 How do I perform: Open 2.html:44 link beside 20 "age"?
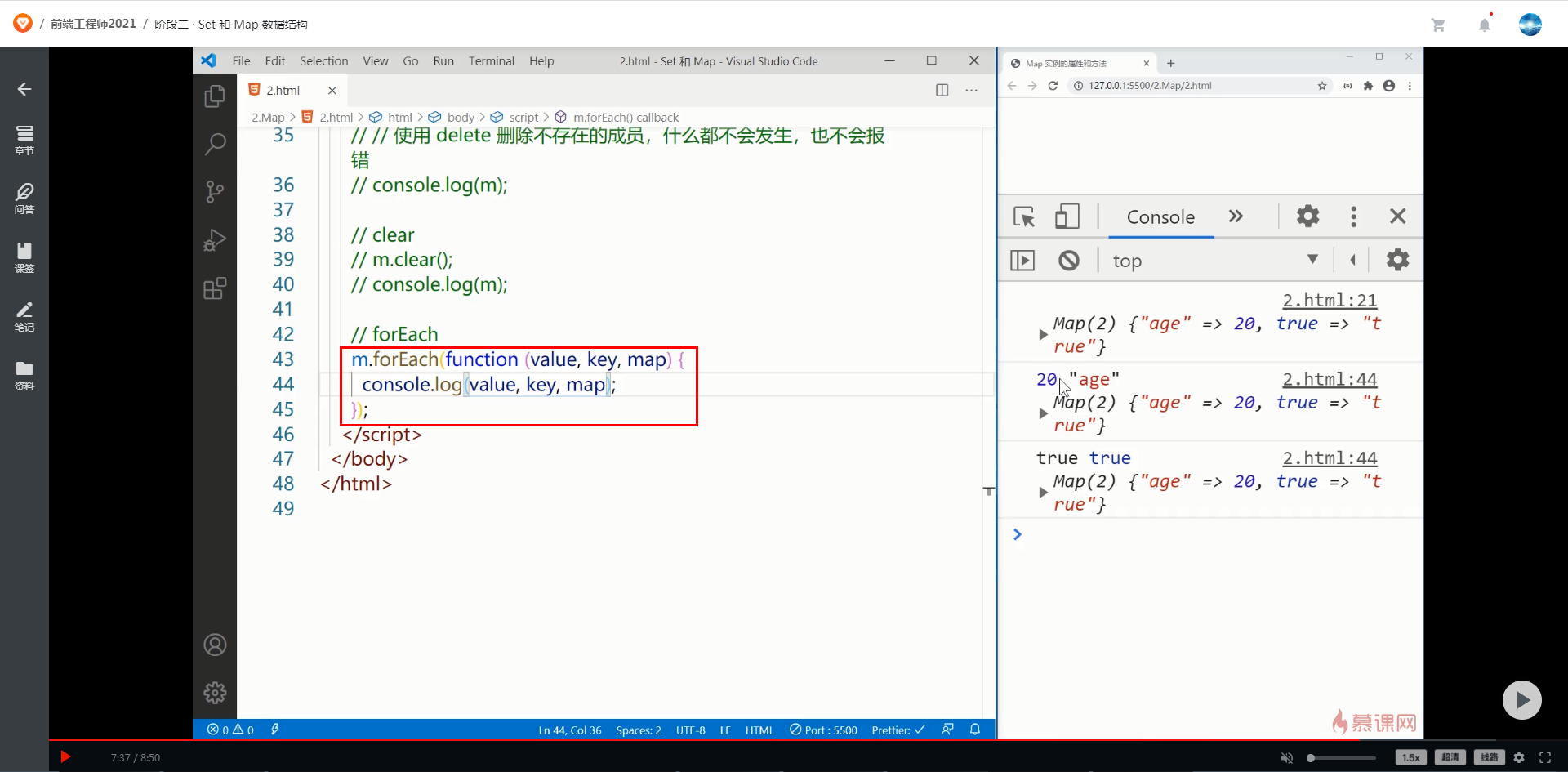[x=1330, y=380]
